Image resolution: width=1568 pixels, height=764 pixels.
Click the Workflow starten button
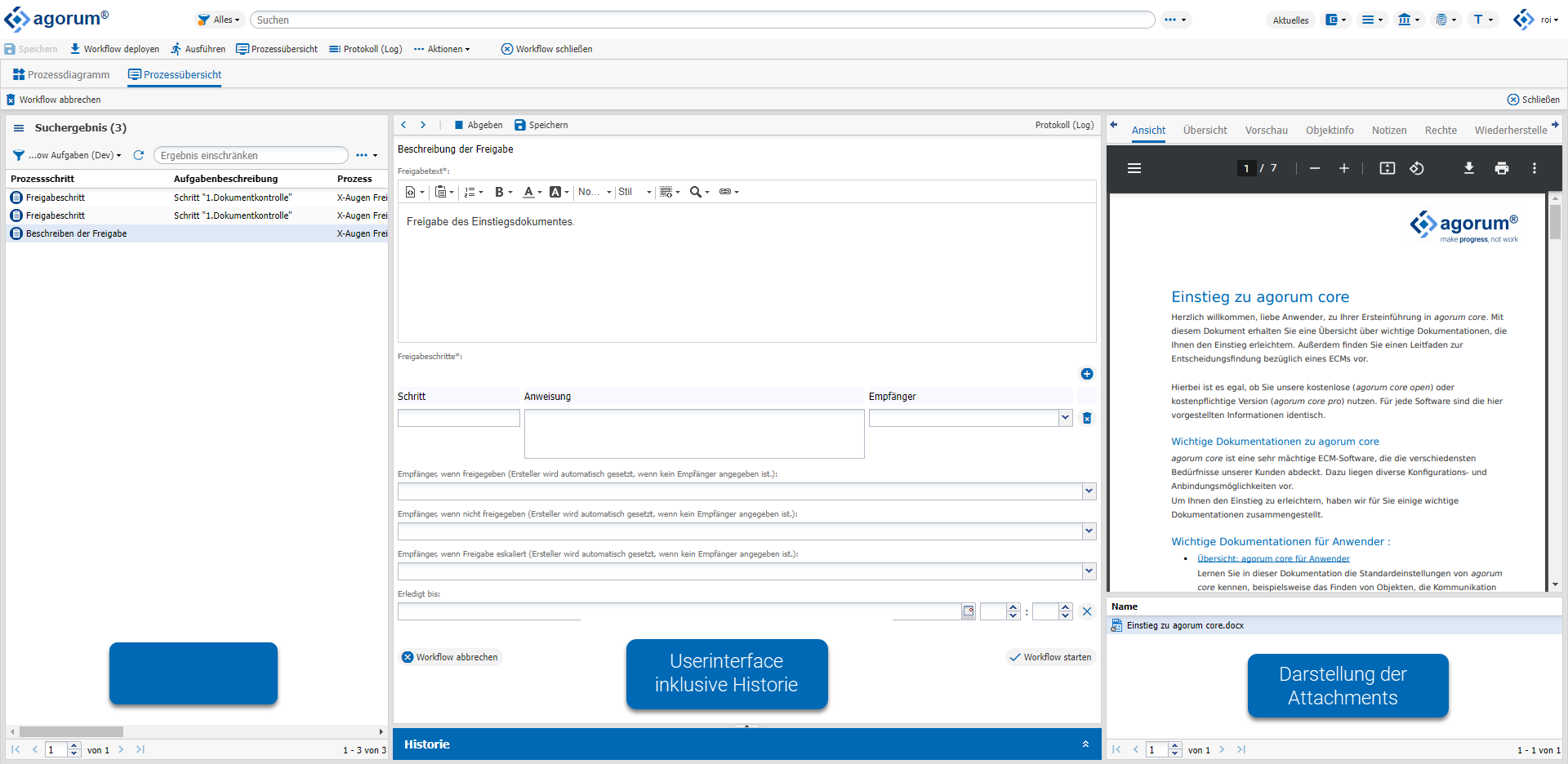(1050, 657)
